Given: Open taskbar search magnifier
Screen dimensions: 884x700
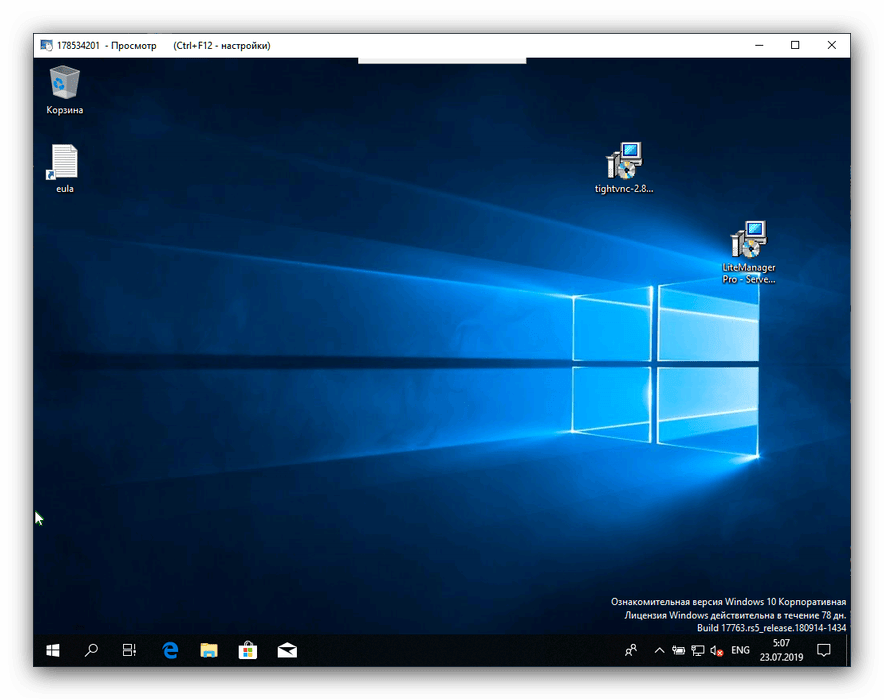Looking at the screenshot, I should (x=91, y=650).
